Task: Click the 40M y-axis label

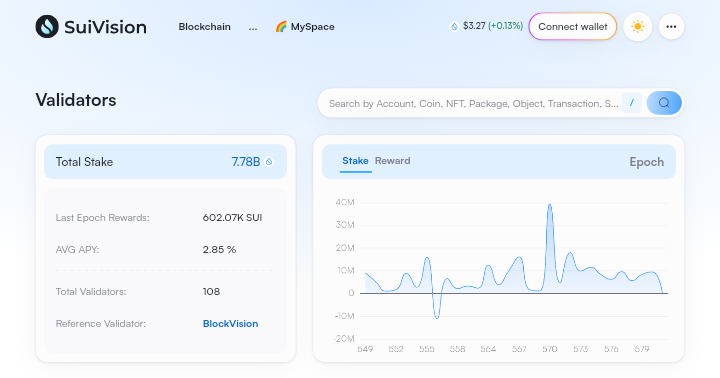Action: coord(345,202)
